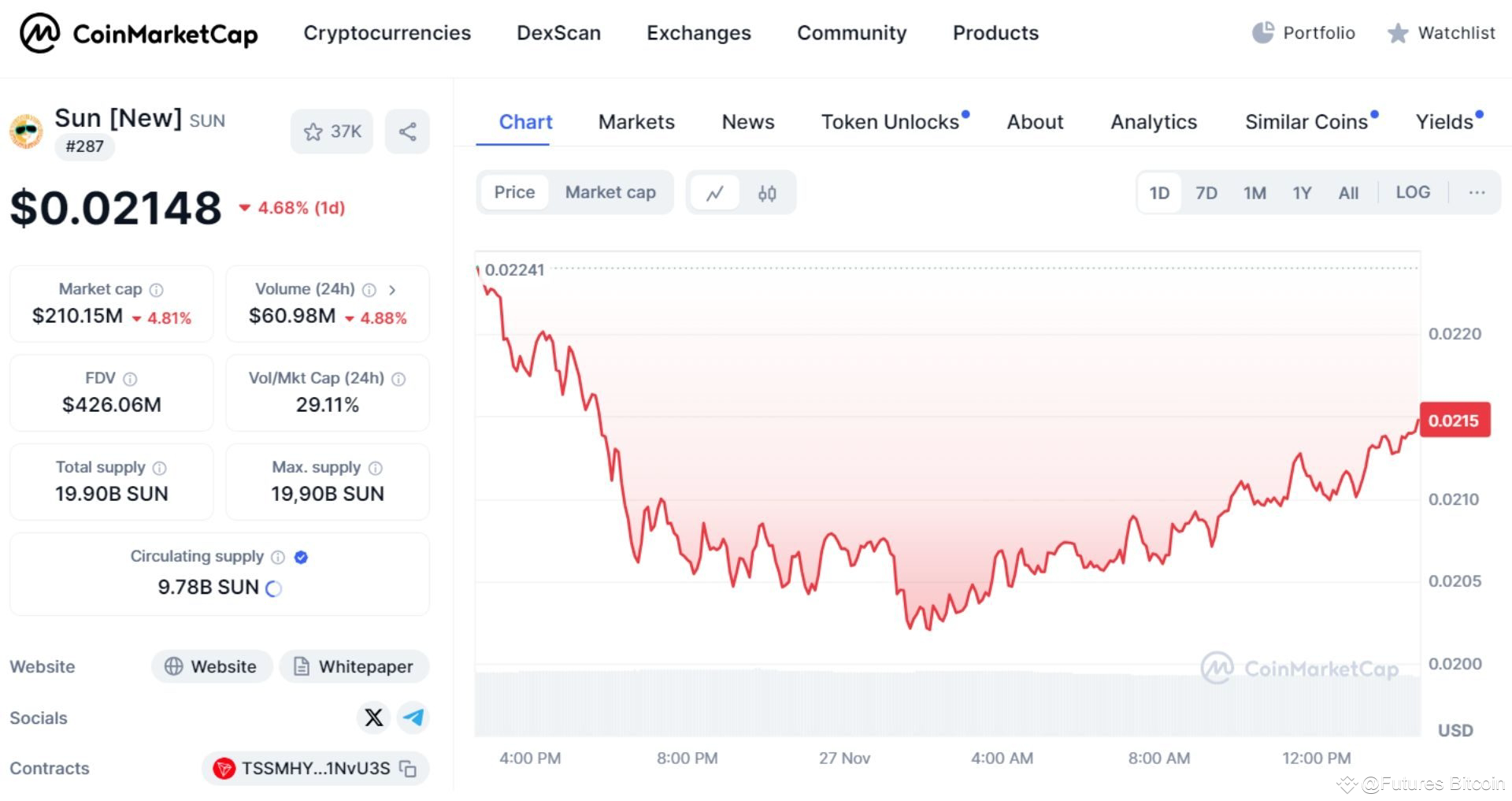Open the Website globe button
This screenshot has width=1512, height=801.
pos(212,666)
